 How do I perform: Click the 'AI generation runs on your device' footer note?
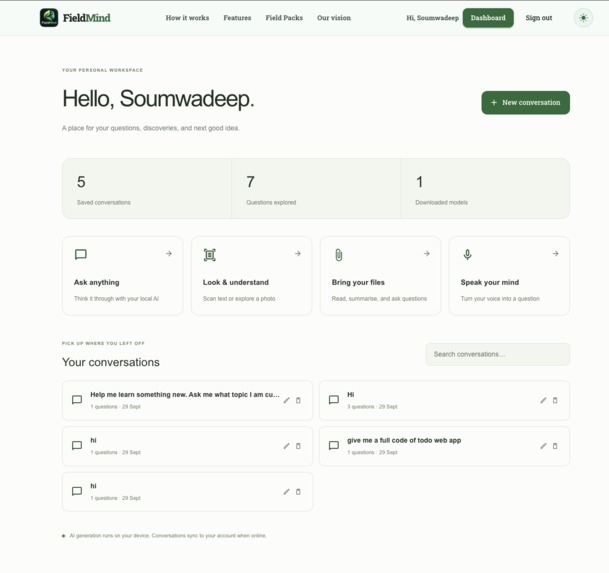click(x=168, y=536)
